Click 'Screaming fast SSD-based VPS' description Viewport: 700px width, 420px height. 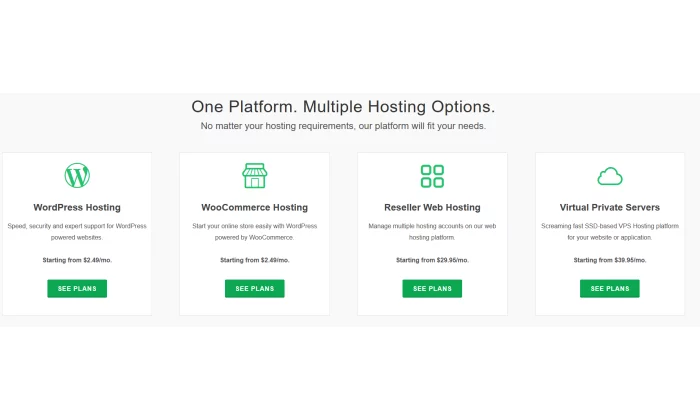(610, 232)
